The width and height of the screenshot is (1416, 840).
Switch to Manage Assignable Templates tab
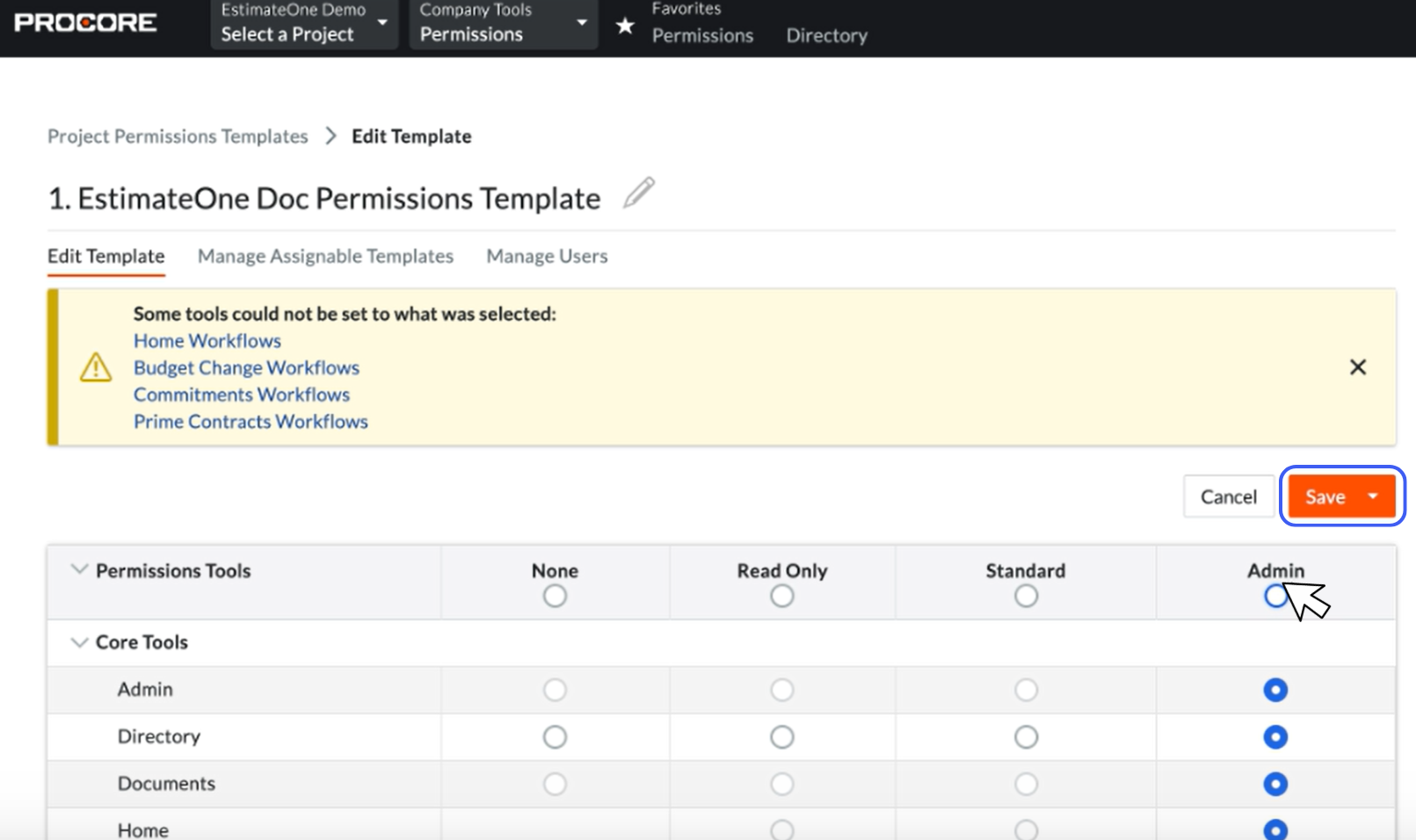point(325,256)
